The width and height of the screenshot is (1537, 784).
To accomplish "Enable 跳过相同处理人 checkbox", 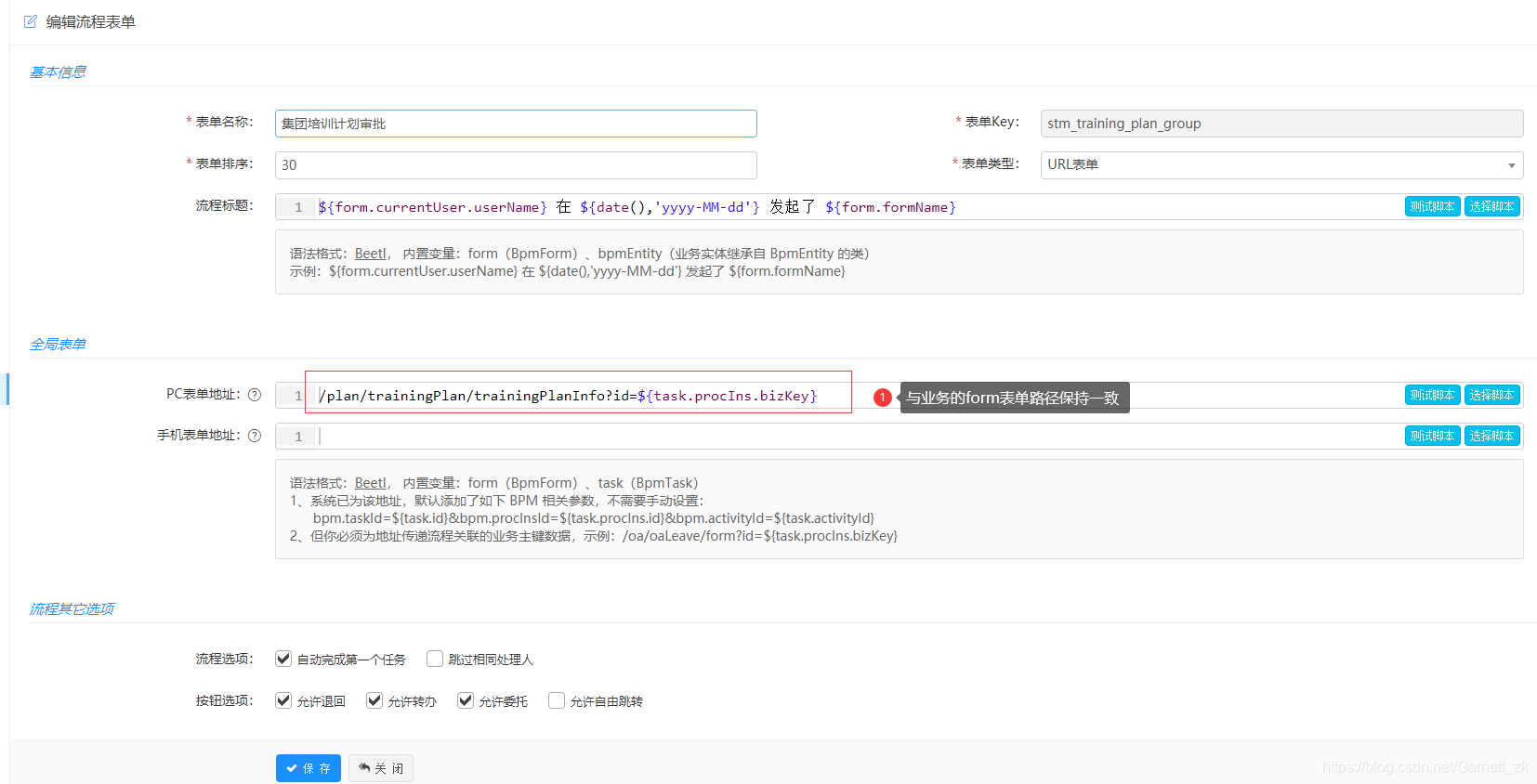I will pos(435,659).
